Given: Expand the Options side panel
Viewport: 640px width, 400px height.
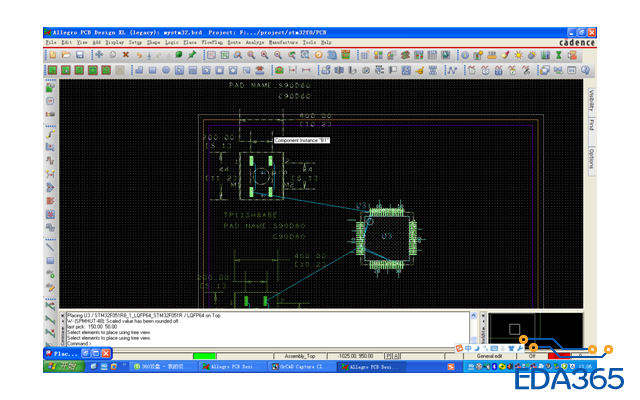Looking at the screenshot, I should [592, 157].
